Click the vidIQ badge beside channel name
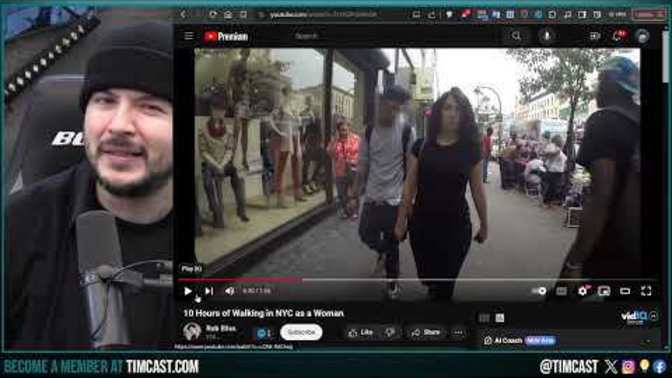The width and height of the screenshot is (672, 378). coord(263,333)
